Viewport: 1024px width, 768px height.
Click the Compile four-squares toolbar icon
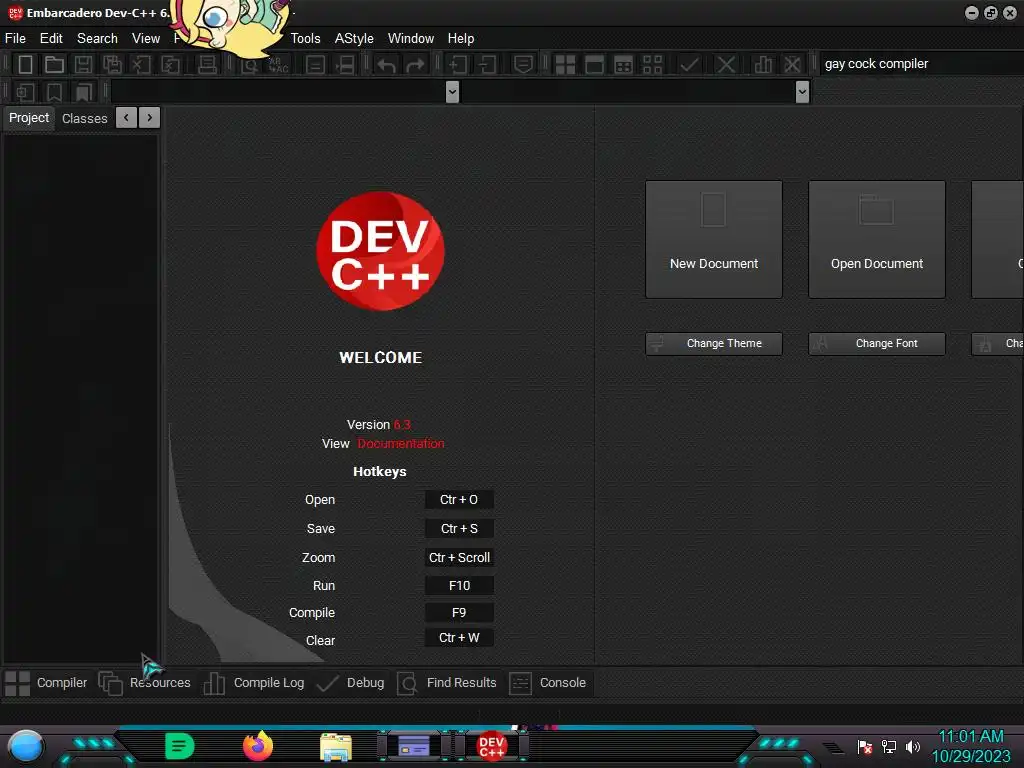tap(565, 64)
